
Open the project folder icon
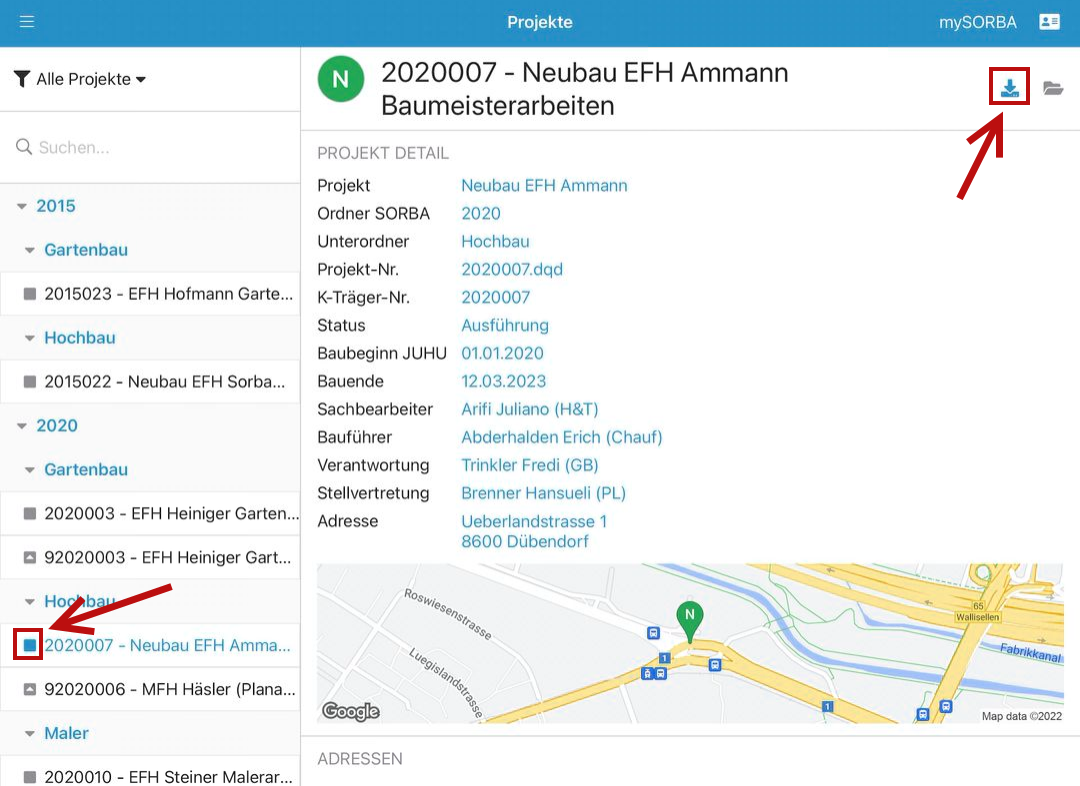click(1053, 89)
